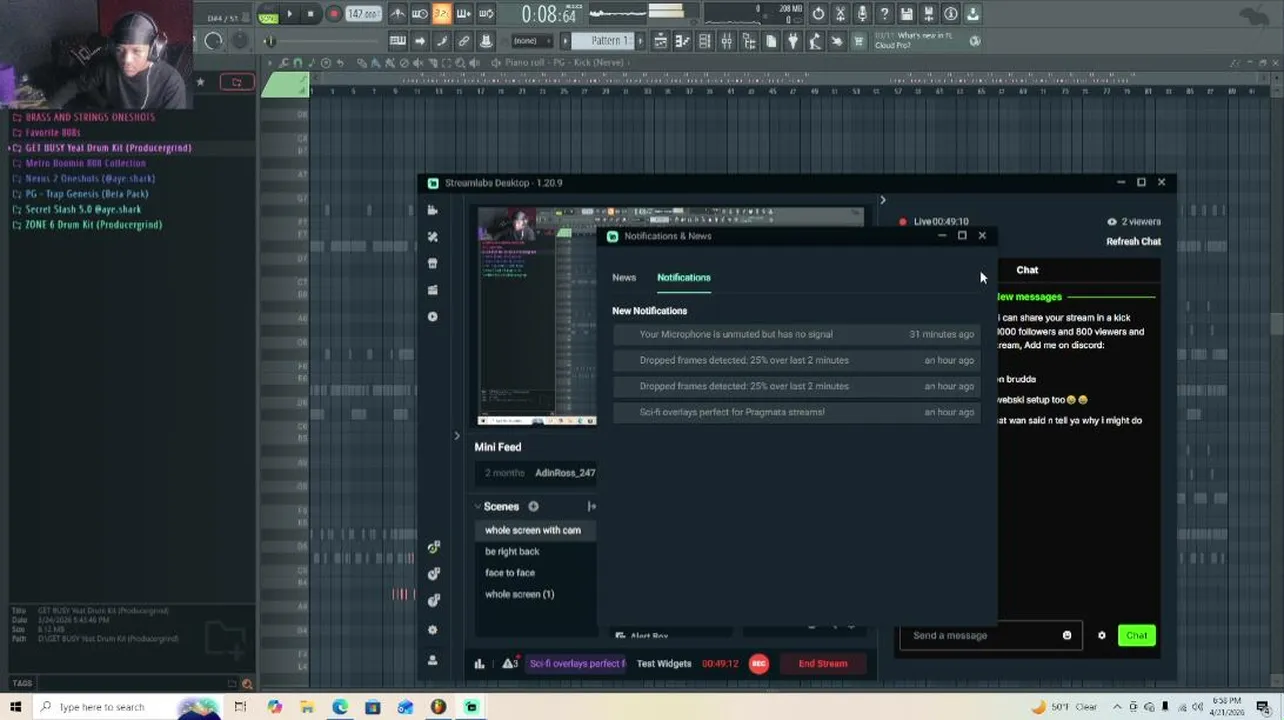1284x720 pixels.
Task: Click the FL Studio play button
Action: click(x=289, y=14)
